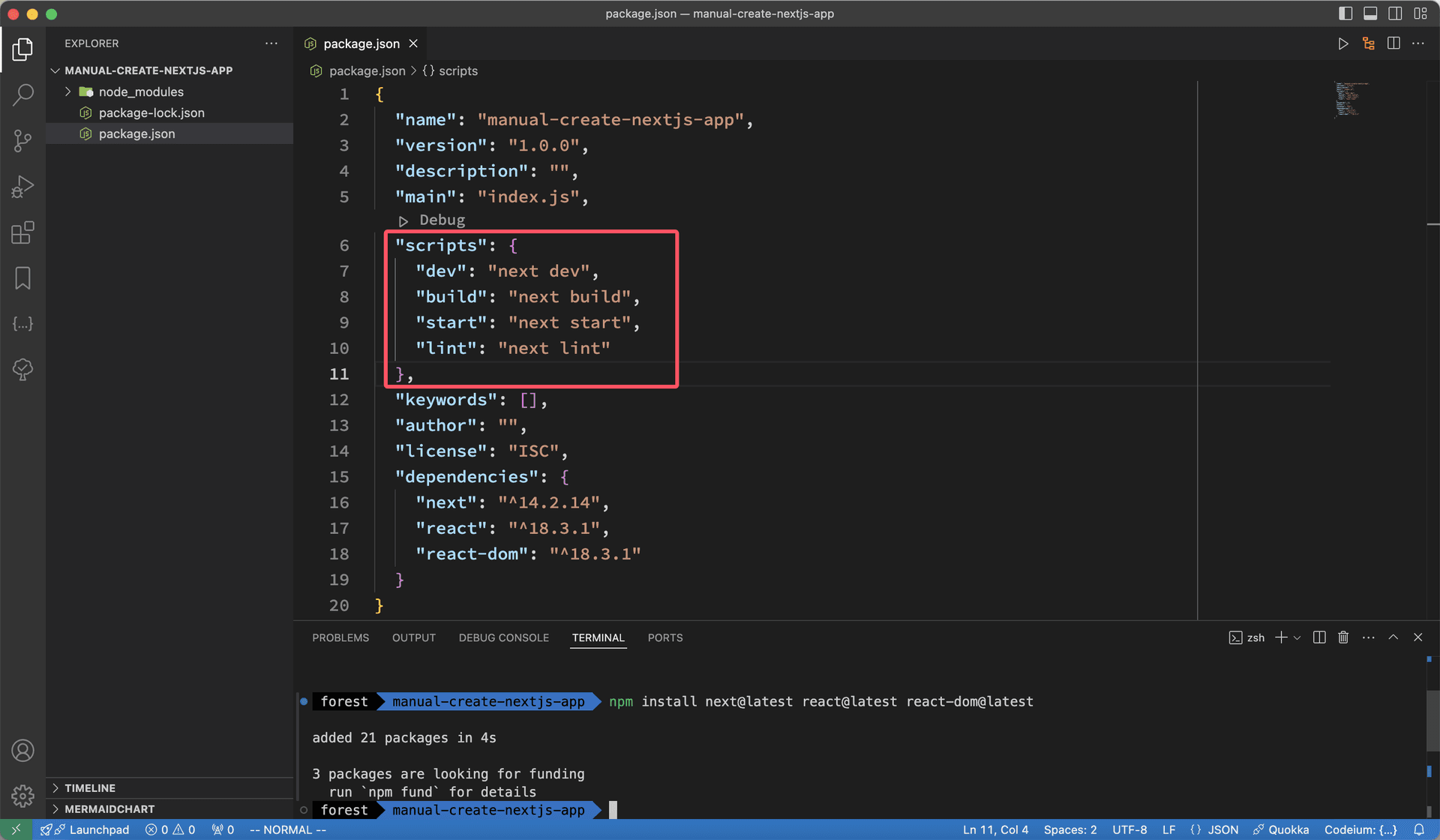1440x840 pixels.
Task: Split the terminal pane
Action: click(1319, 637)
